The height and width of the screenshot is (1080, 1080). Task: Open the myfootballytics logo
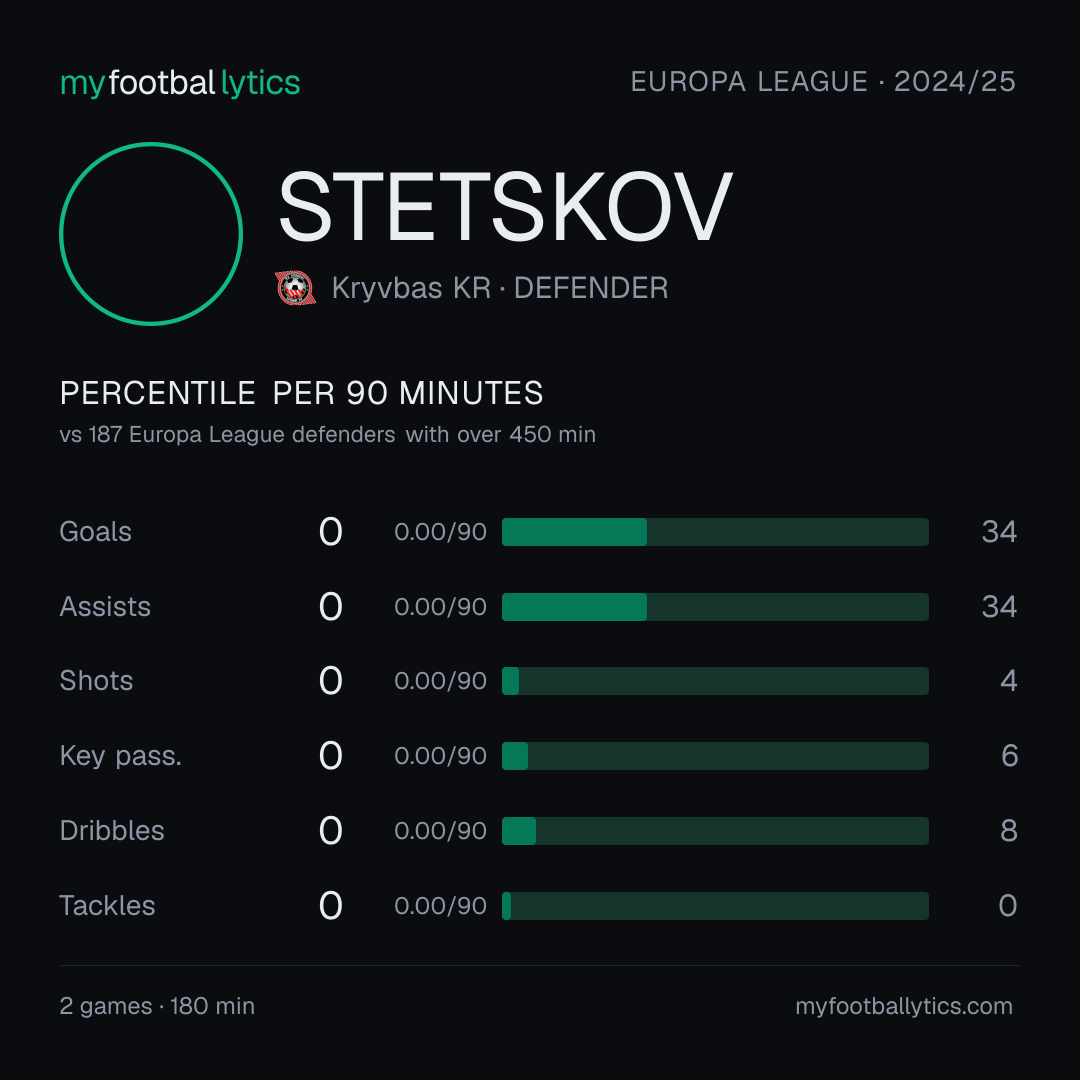pos(180,83)
